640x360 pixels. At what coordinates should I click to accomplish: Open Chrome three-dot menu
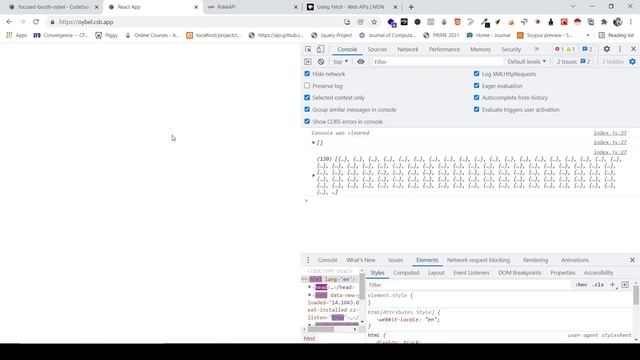point(631,22)
